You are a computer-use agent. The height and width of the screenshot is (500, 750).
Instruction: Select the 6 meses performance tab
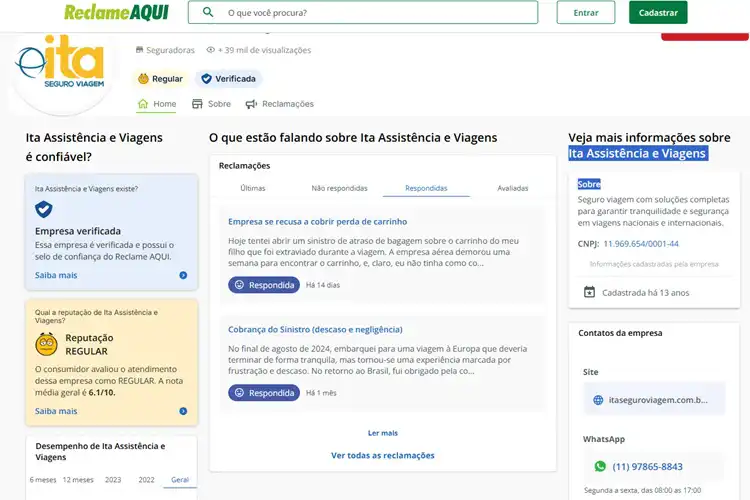pyautogui.click(x=43, y=479)
